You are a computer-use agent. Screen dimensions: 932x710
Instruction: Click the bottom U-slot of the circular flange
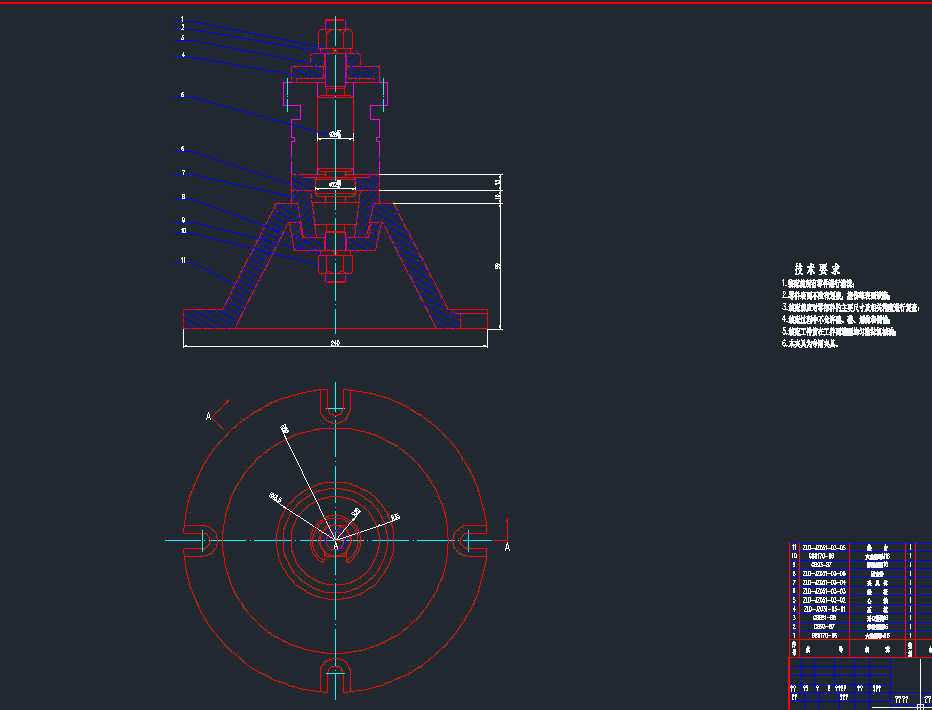click(x=336, y=676)
